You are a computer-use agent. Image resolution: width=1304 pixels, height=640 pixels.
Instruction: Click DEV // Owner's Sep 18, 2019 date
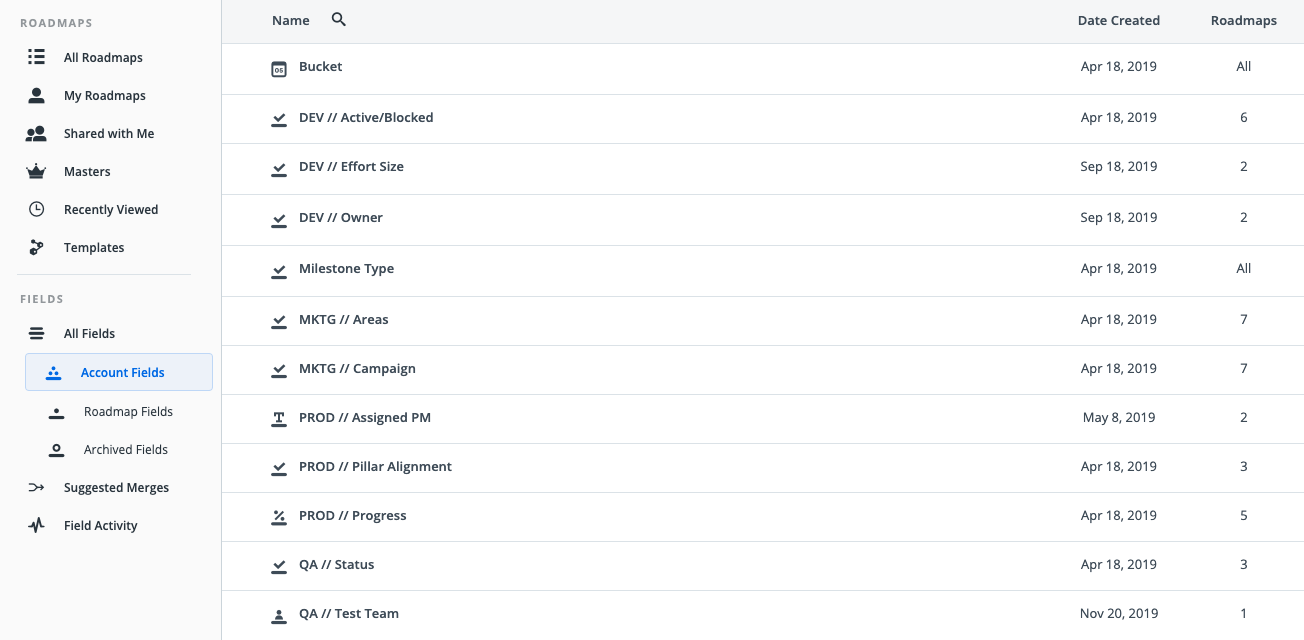1119,218
